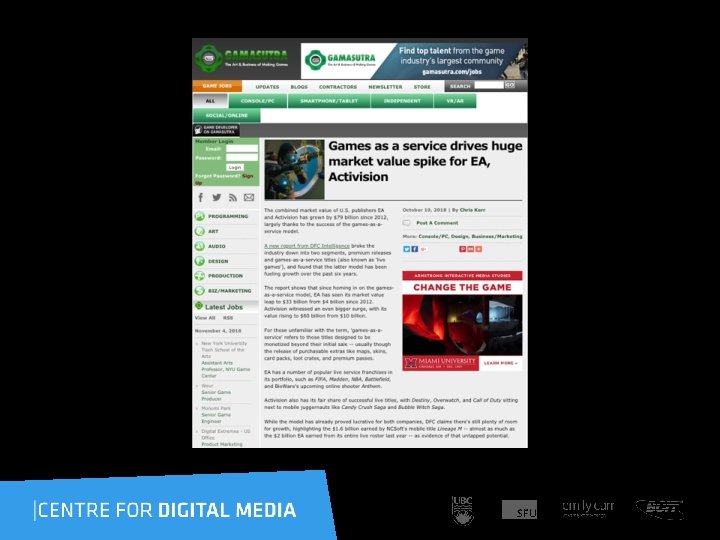Click the RSS link under Latest Jobs
The width and height of the screenshot is (720, 540).
coord(228,318)
